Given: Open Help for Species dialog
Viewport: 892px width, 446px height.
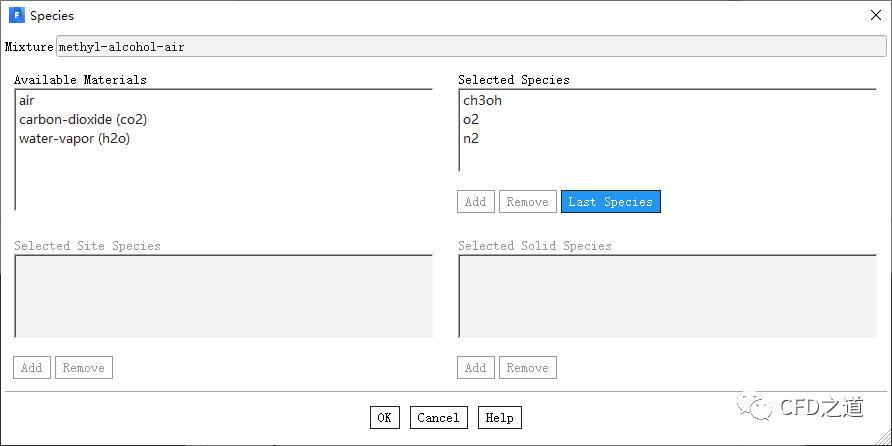Looking at the screenshot, I should 499,418.
